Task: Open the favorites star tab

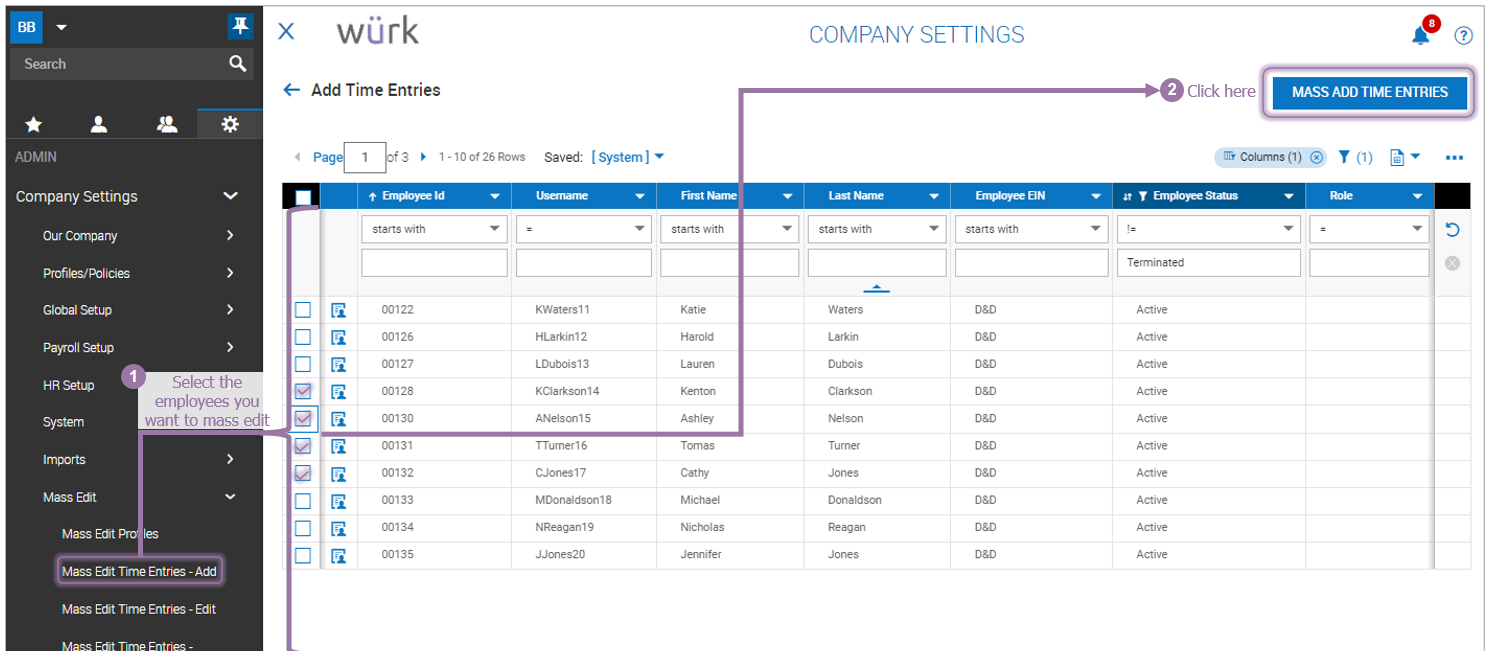Action: (x=34, y=124)
